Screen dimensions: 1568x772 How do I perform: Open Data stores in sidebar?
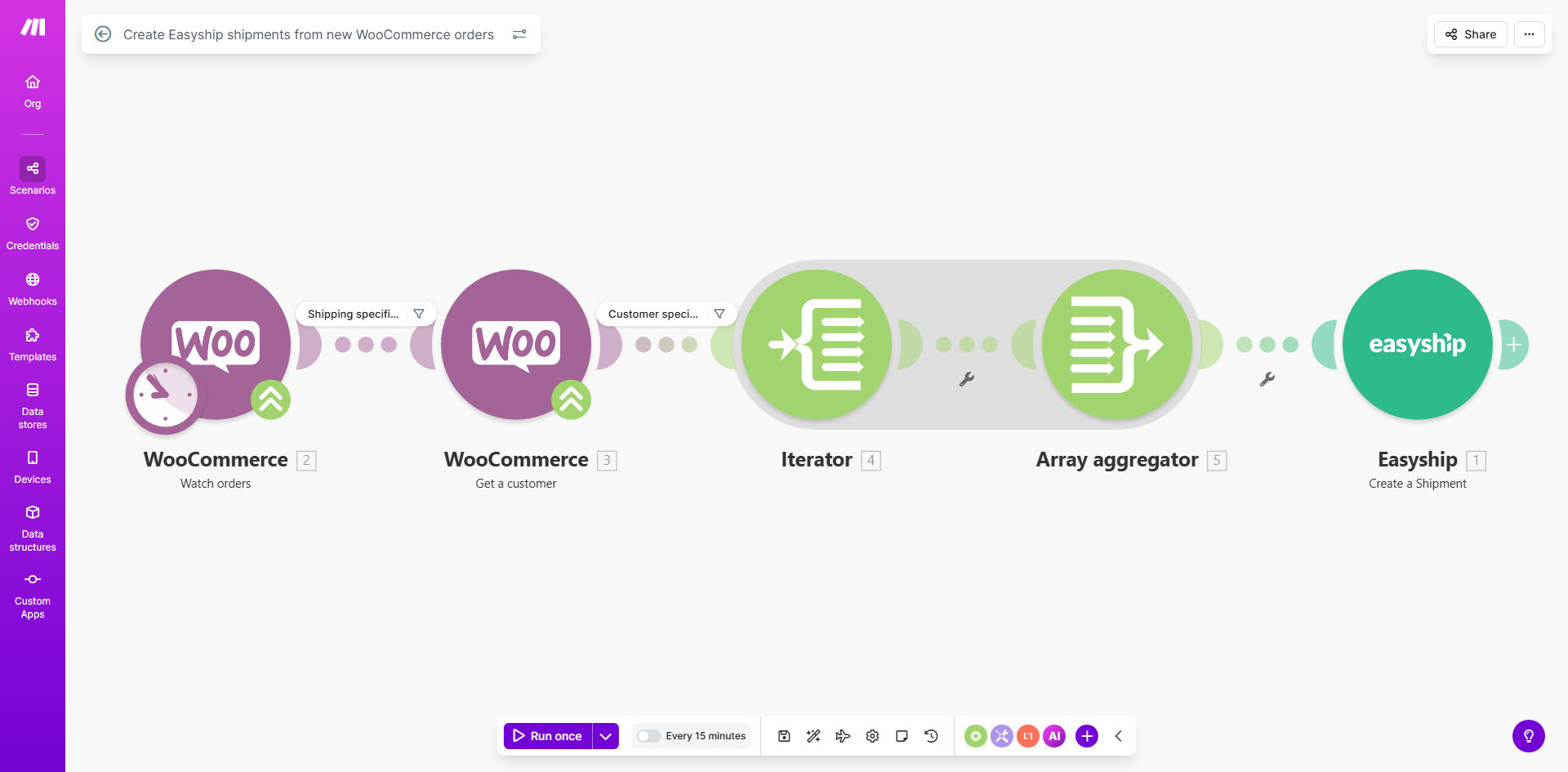pyautogui.click(x=33, y=405)
